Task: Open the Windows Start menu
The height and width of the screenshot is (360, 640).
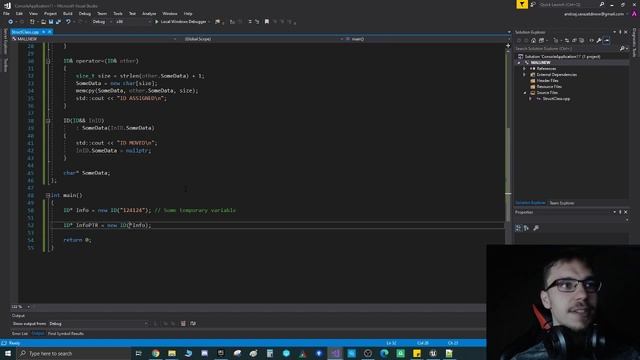Action: [8, 353]
